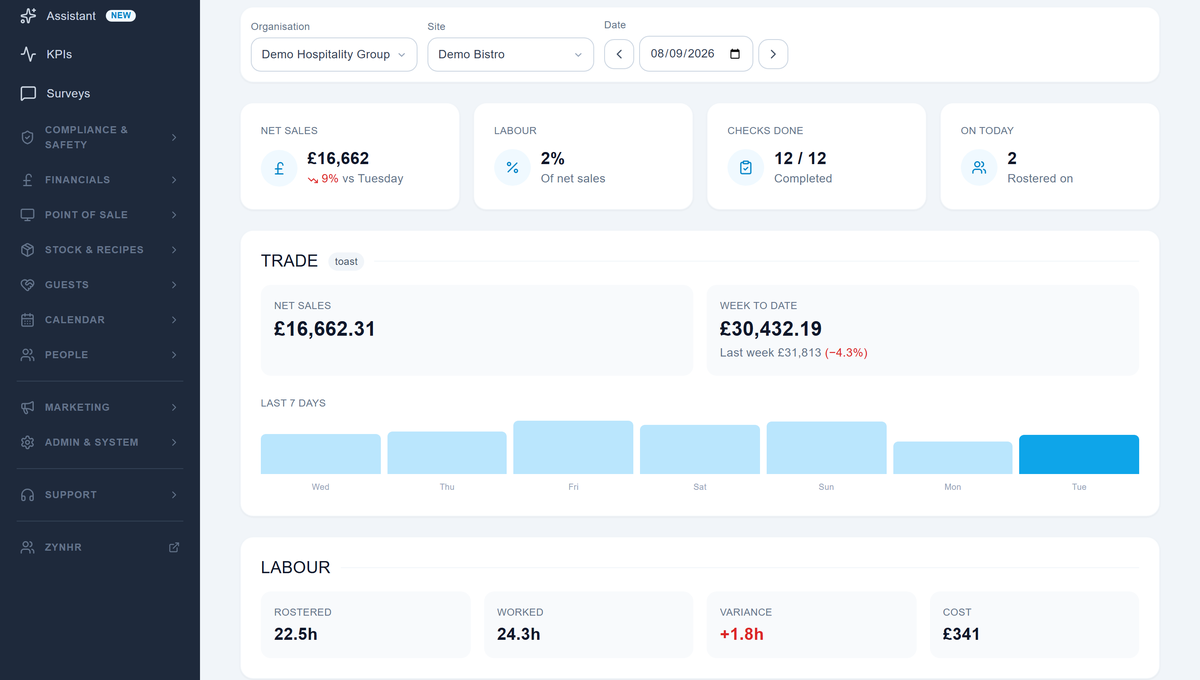
Task: Click the 24.3h worked value
Action: coord(519,634)
